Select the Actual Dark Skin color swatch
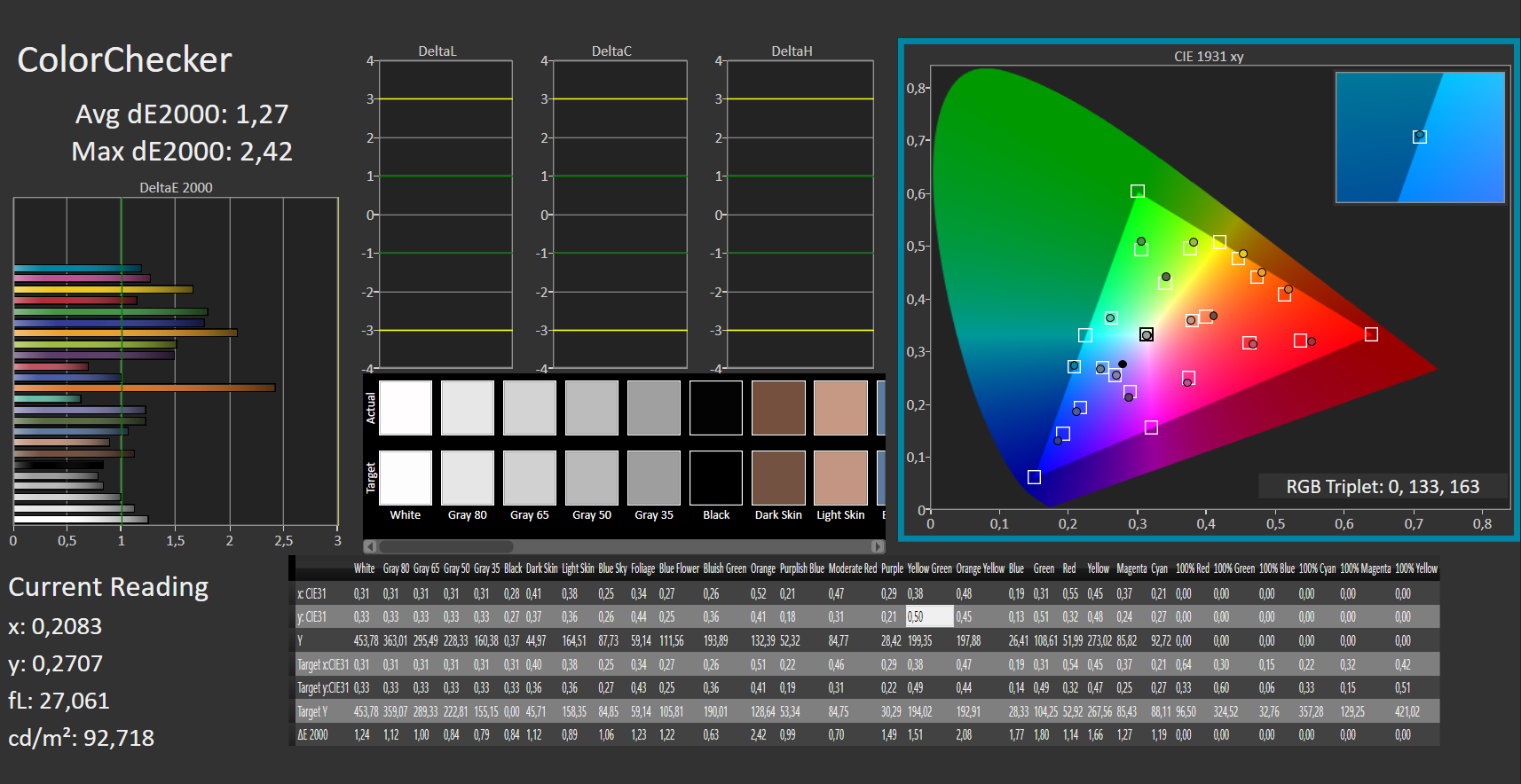Viewport: 1521px width, 784px height. tap(778, 408)
